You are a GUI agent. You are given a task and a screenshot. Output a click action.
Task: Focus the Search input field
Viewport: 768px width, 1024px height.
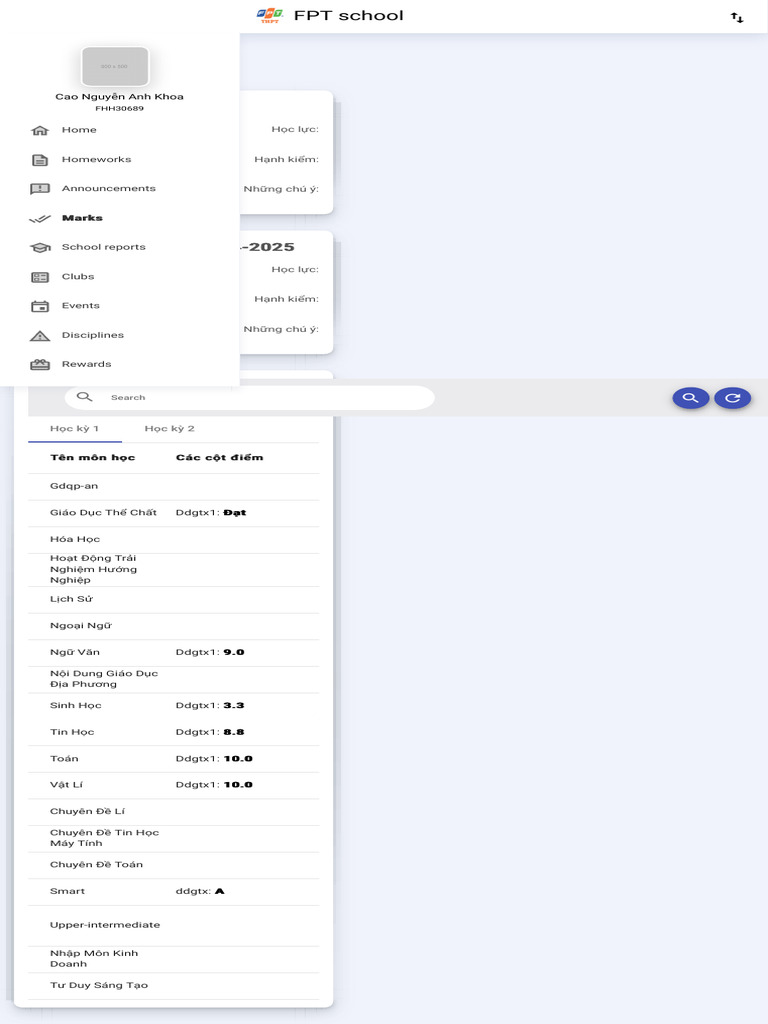click(x=249, y=397)
